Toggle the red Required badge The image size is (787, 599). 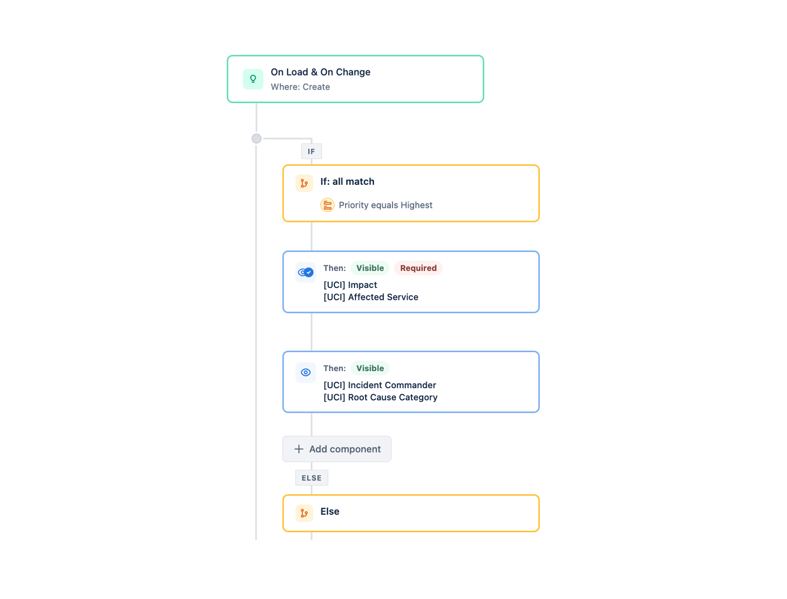point(418,268)
